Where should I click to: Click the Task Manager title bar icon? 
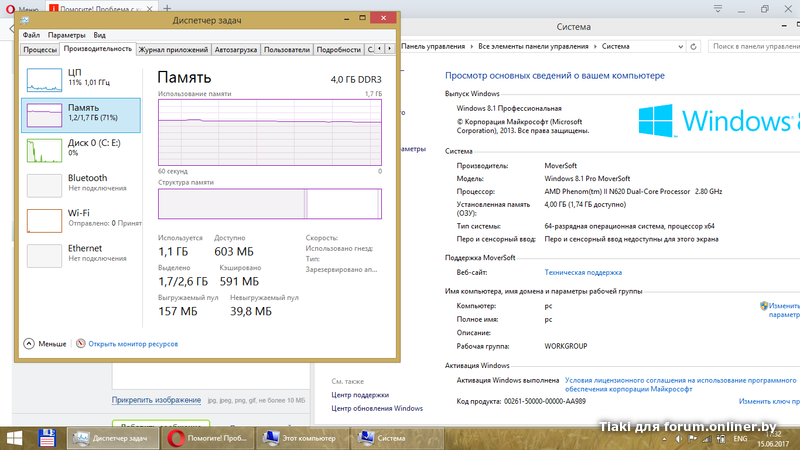pos(24,20)
